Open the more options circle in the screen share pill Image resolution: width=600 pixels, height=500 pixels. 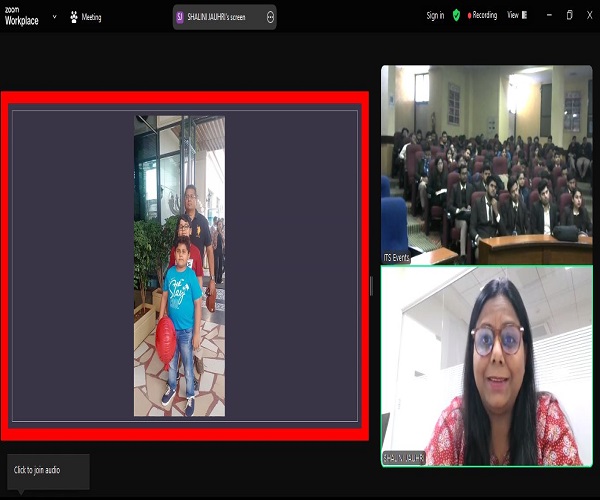pyautogui.click(x=271, y=17)
